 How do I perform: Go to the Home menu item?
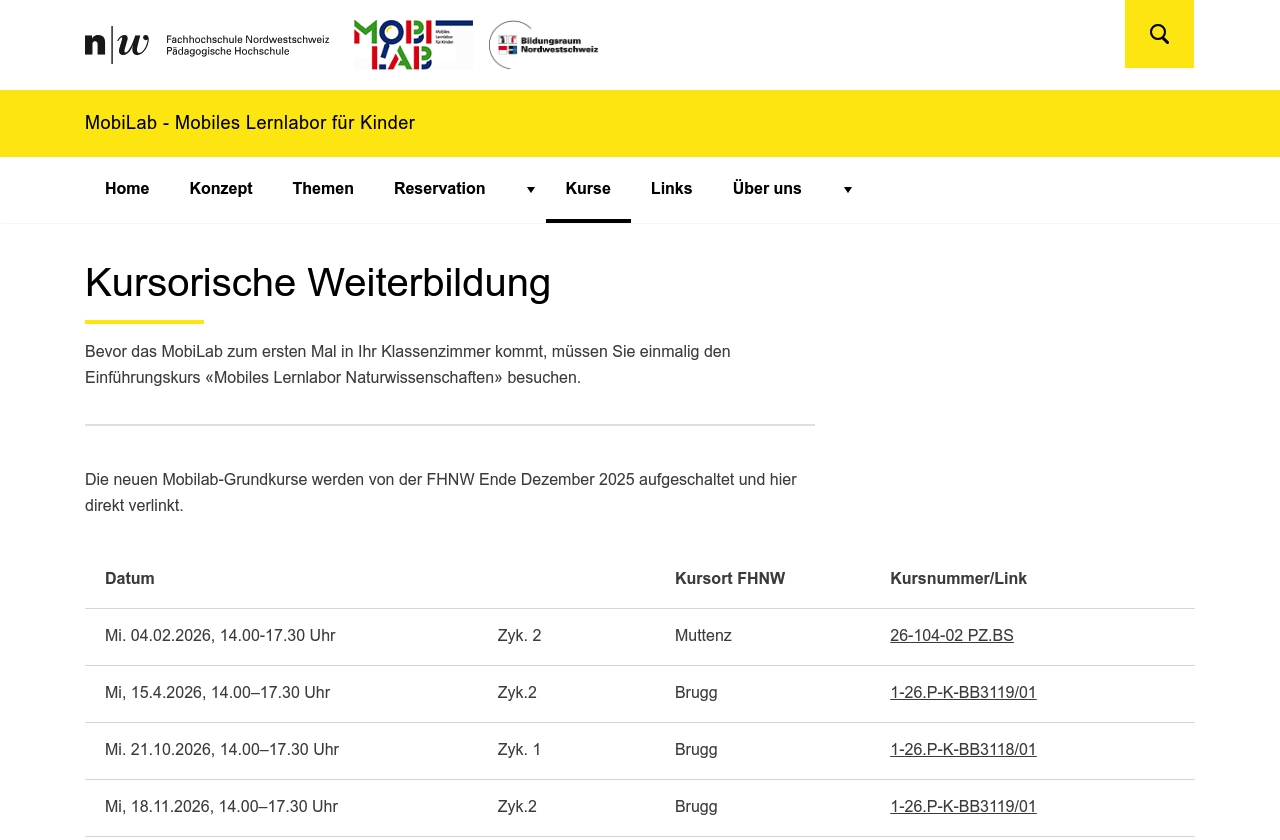[x=127, y=189]
